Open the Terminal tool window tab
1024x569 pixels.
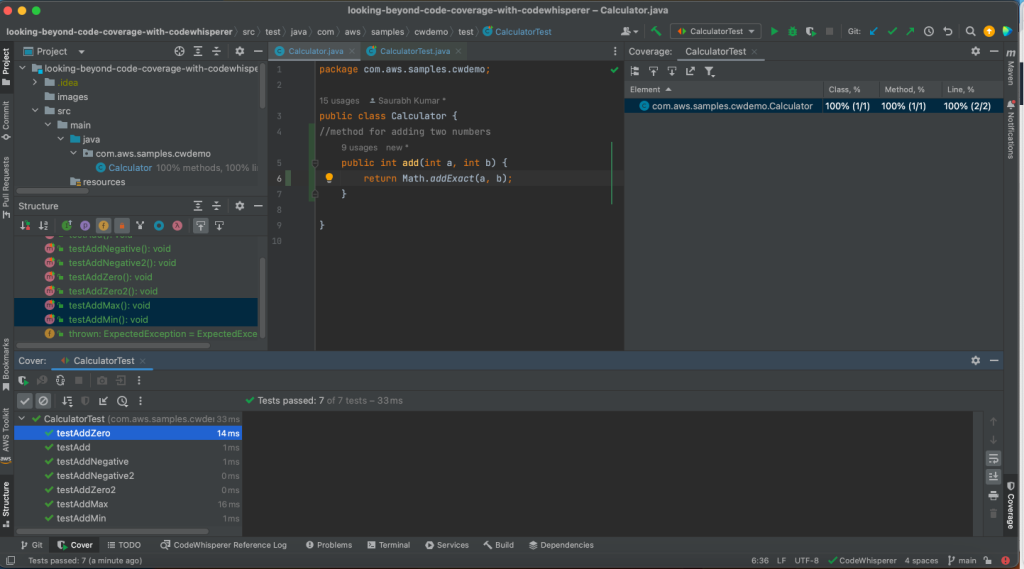389,545
